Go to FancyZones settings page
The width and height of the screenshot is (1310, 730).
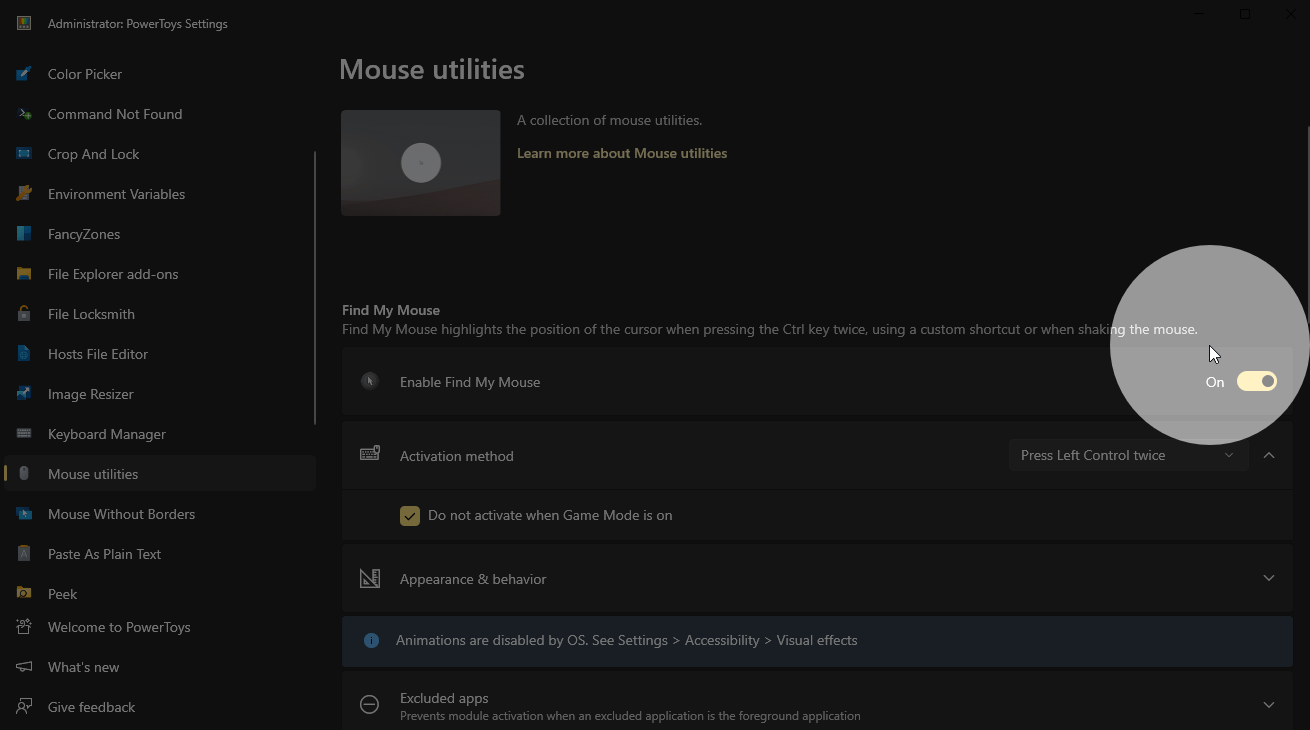[160, 234]
